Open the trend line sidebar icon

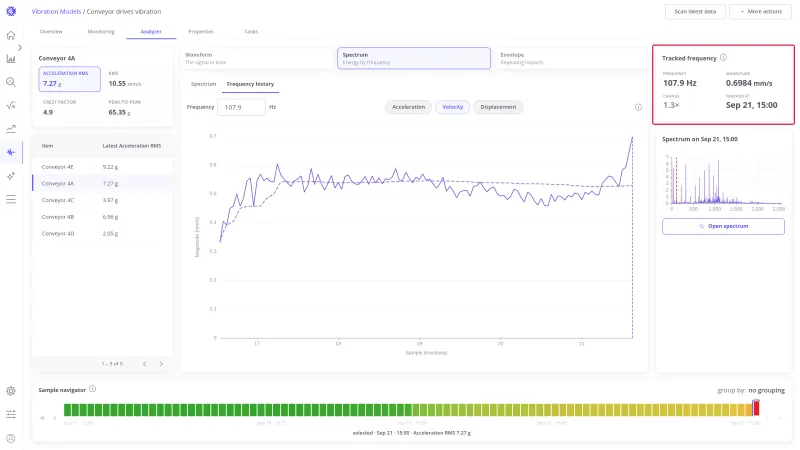tap(11, 129)
